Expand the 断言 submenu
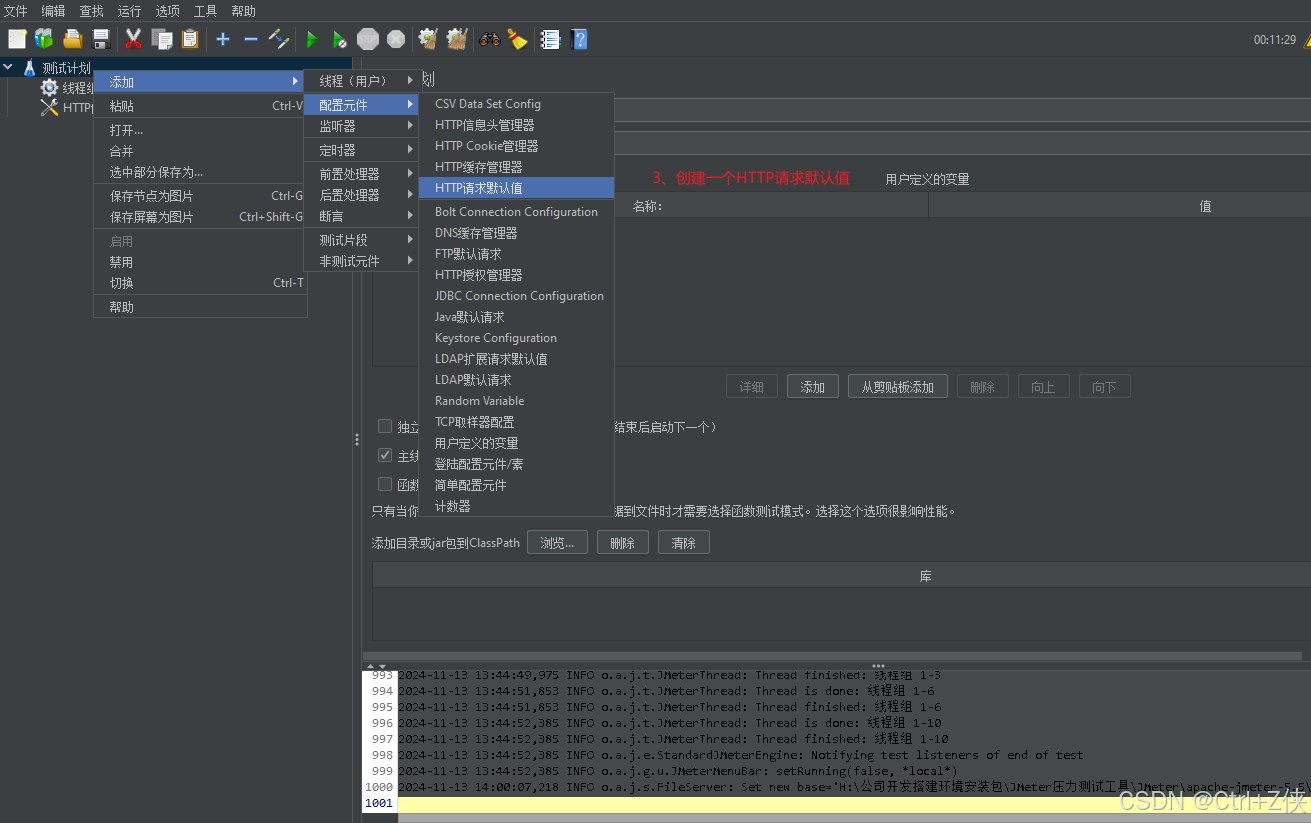Screen dimensions: 1311x823 (361, 216)
